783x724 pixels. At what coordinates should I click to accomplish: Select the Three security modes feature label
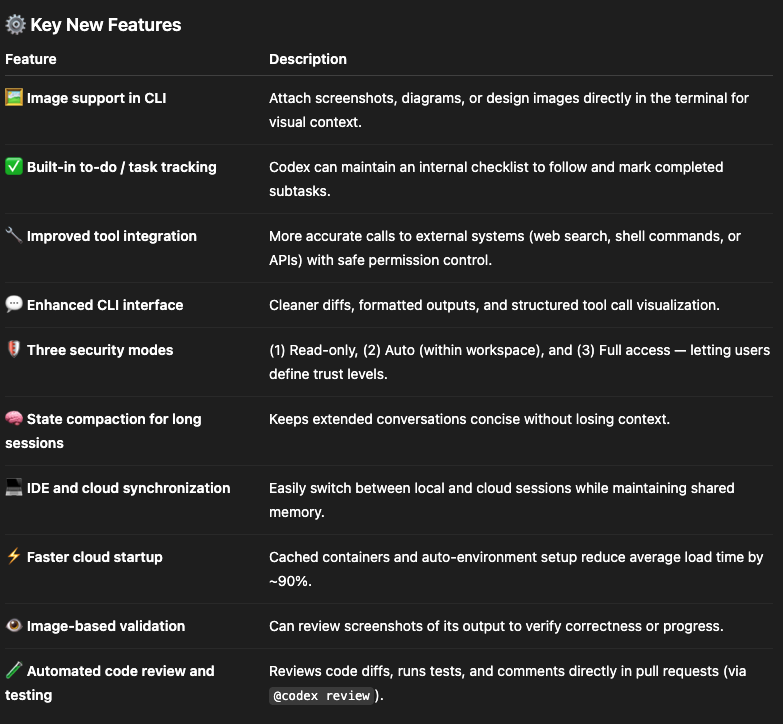(x=100, y=350)
